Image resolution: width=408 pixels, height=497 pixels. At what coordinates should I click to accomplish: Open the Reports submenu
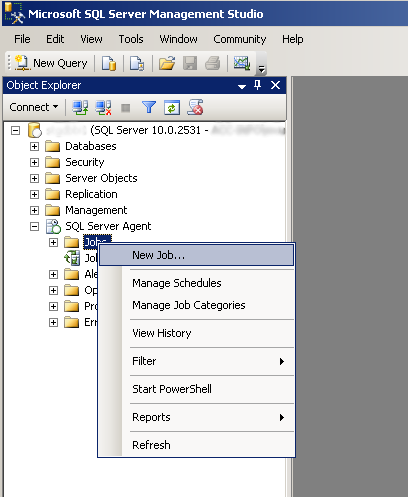(x=196, y=417)
